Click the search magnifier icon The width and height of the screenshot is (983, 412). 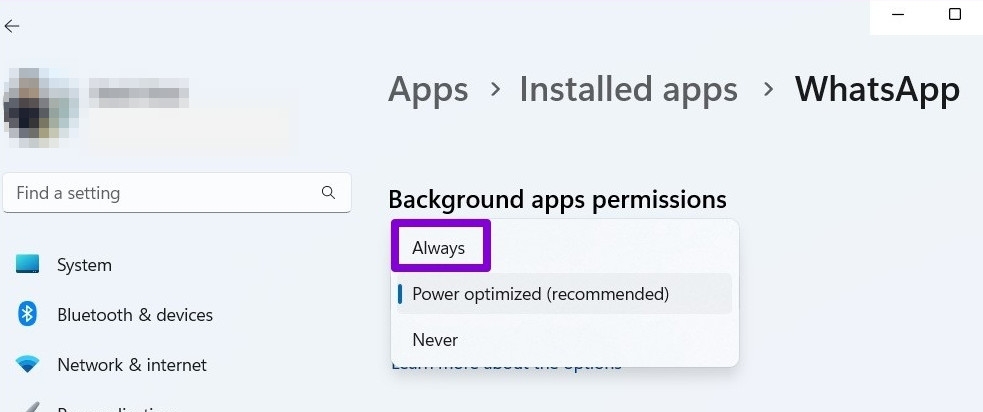[328, 192]
